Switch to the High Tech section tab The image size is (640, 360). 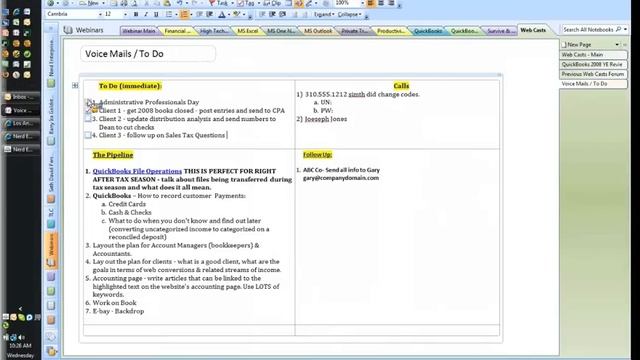214,31
